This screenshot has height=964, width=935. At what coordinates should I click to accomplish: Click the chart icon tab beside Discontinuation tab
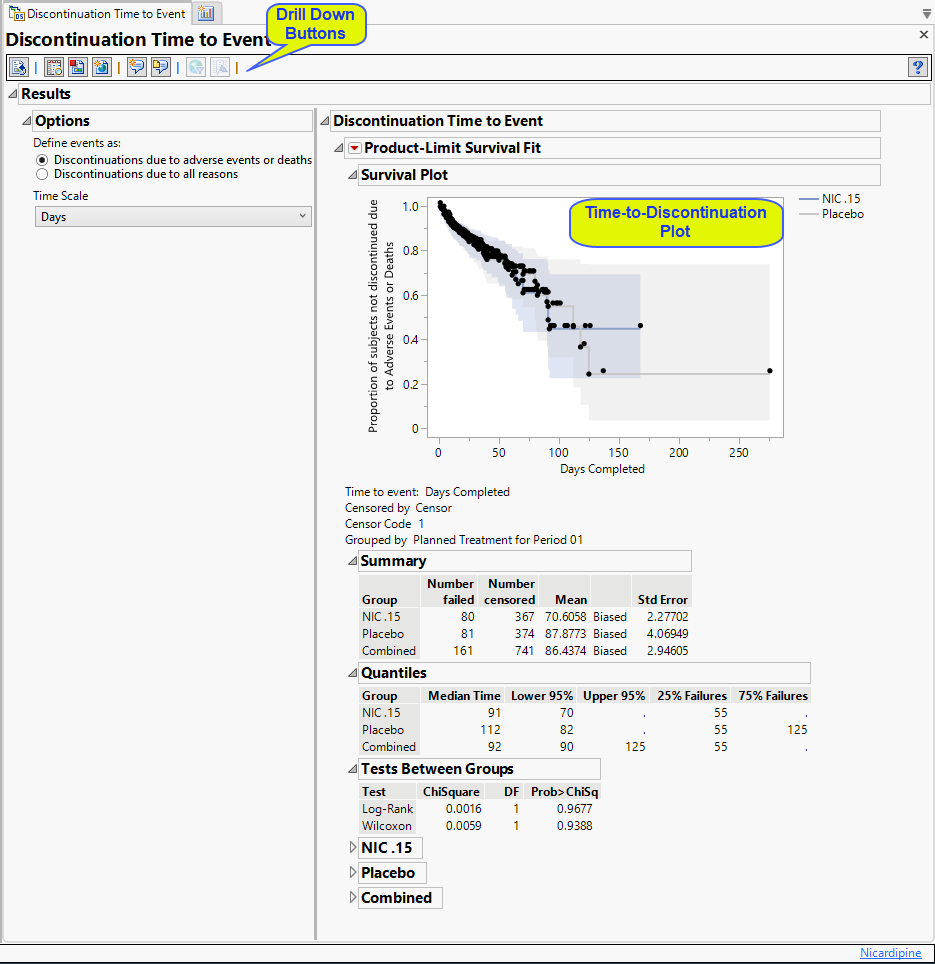(x=207, y=13)
